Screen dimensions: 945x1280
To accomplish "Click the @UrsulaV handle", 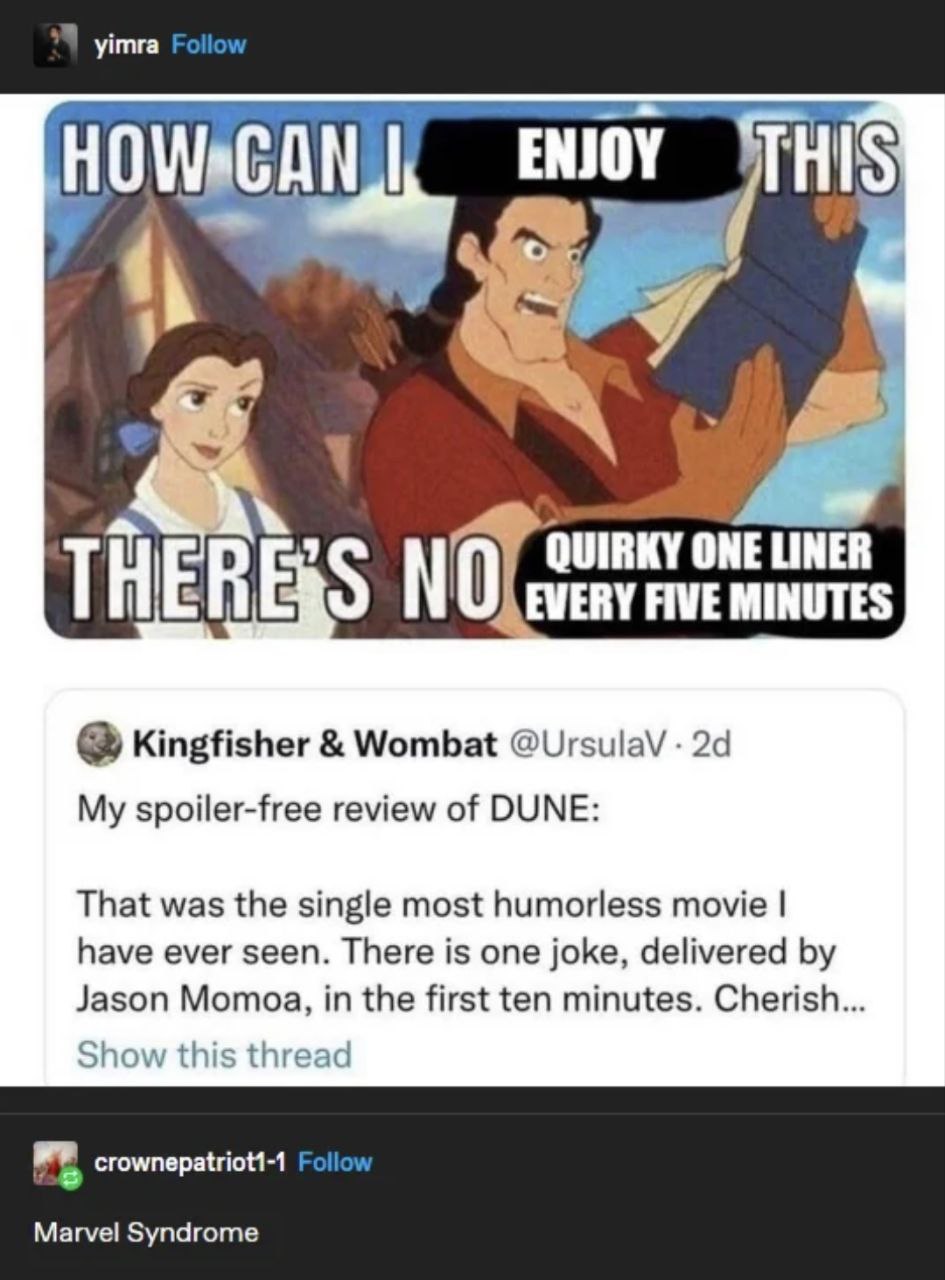I will [x=581, y=745].
